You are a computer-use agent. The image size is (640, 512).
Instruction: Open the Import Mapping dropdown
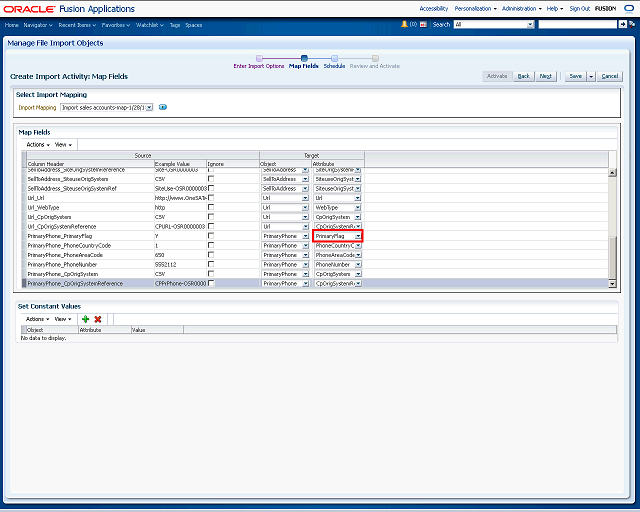(x=149, y=107)
